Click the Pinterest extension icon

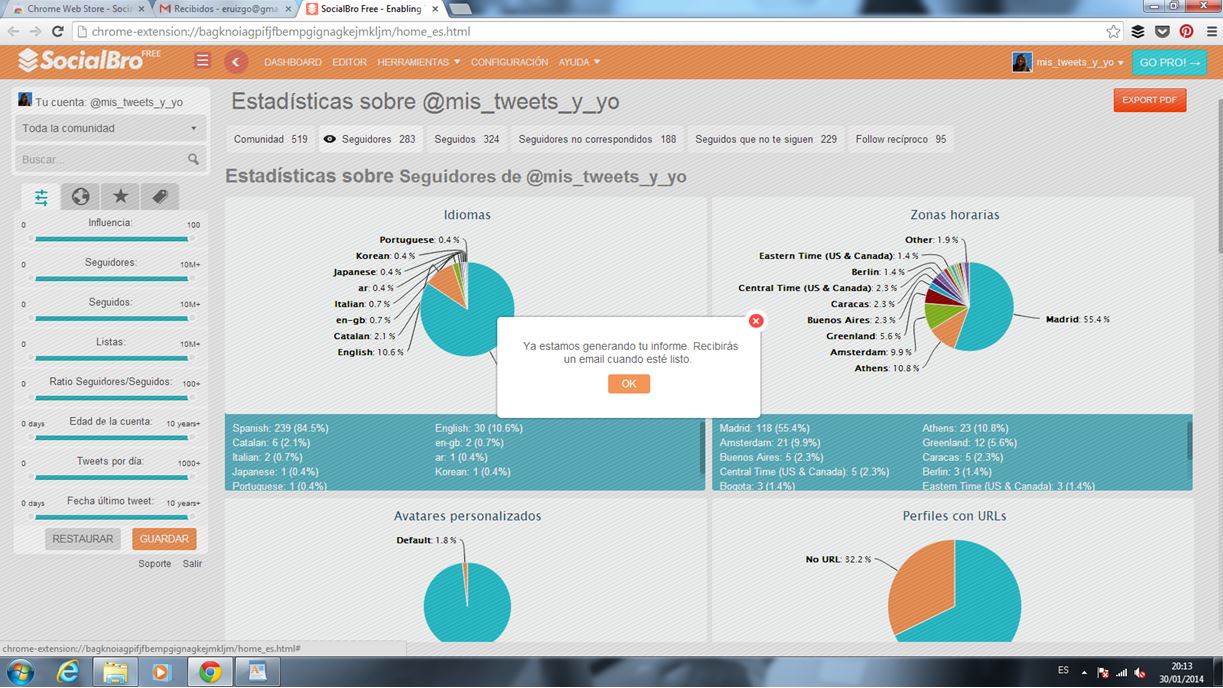pyautogui.click(x=1186, y=31)
